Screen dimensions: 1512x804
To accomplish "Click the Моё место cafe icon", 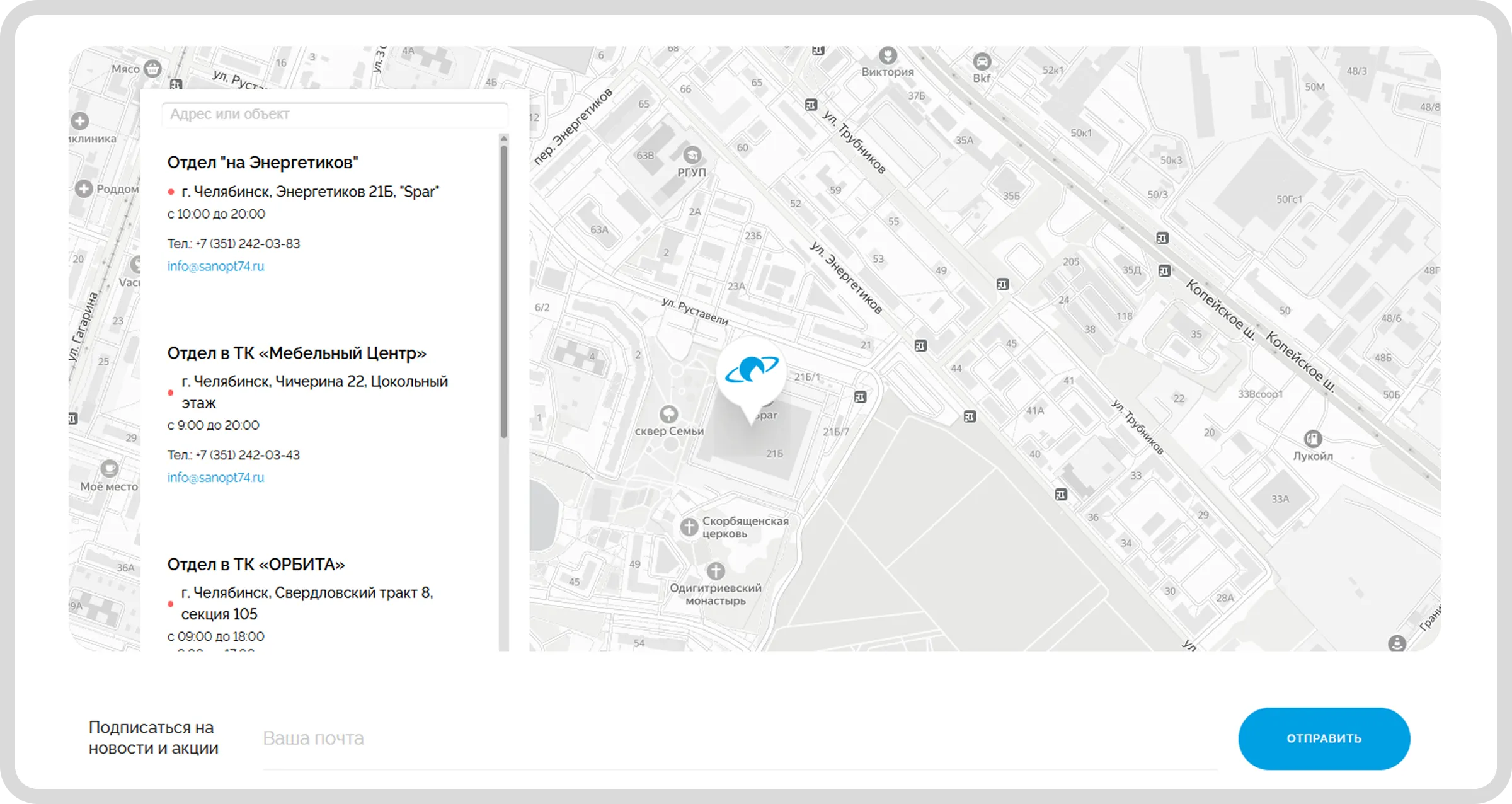I will pyautogui.click(x=109, y=469).
